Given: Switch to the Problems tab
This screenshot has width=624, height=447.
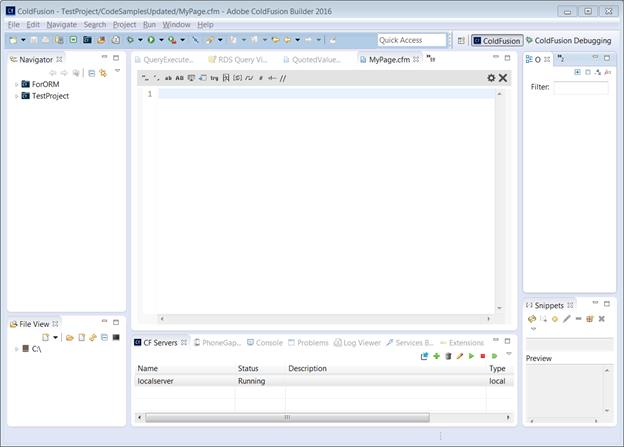Looking at the screenshot, I should coord(308,343).
